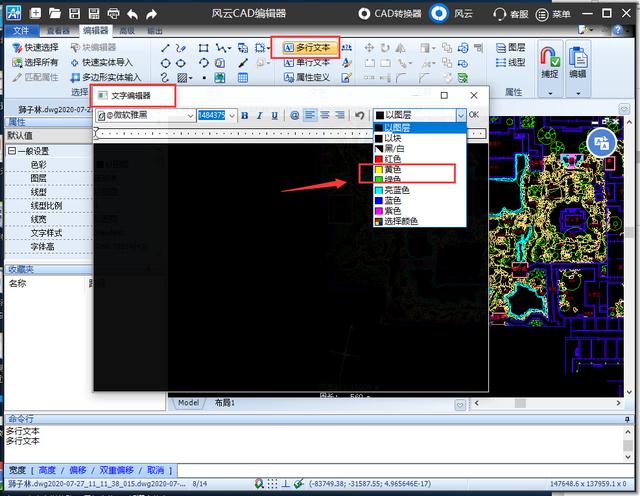
Task: Open the hatch tool dropdown arrow
Action: pos(191,78)
